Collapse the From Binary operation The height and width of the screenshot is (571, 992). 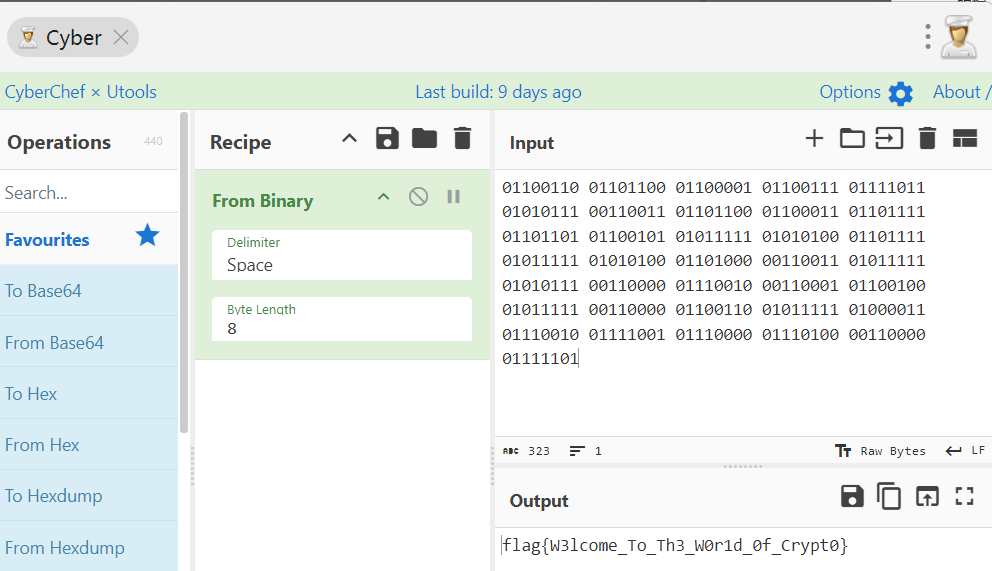(383, 197)
